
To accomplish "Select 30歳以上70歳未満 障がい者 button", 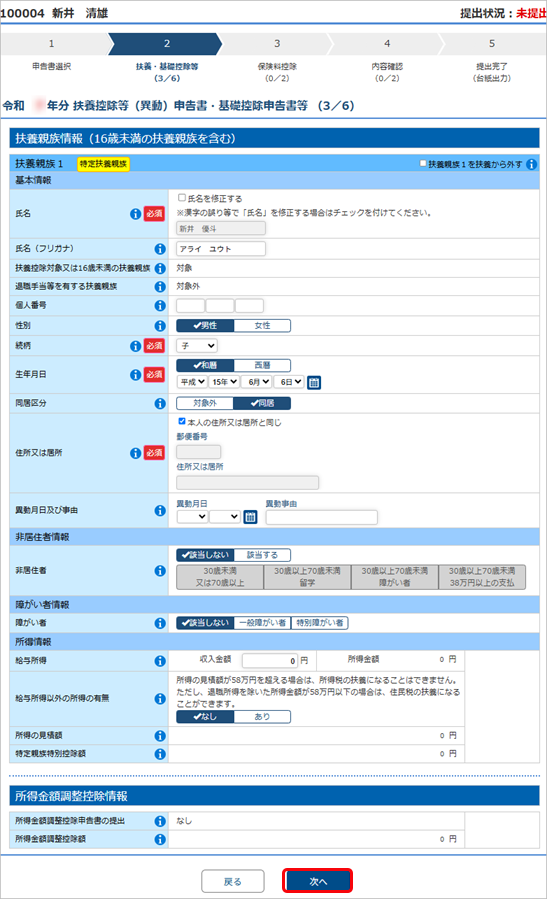I will pos(394,577).
